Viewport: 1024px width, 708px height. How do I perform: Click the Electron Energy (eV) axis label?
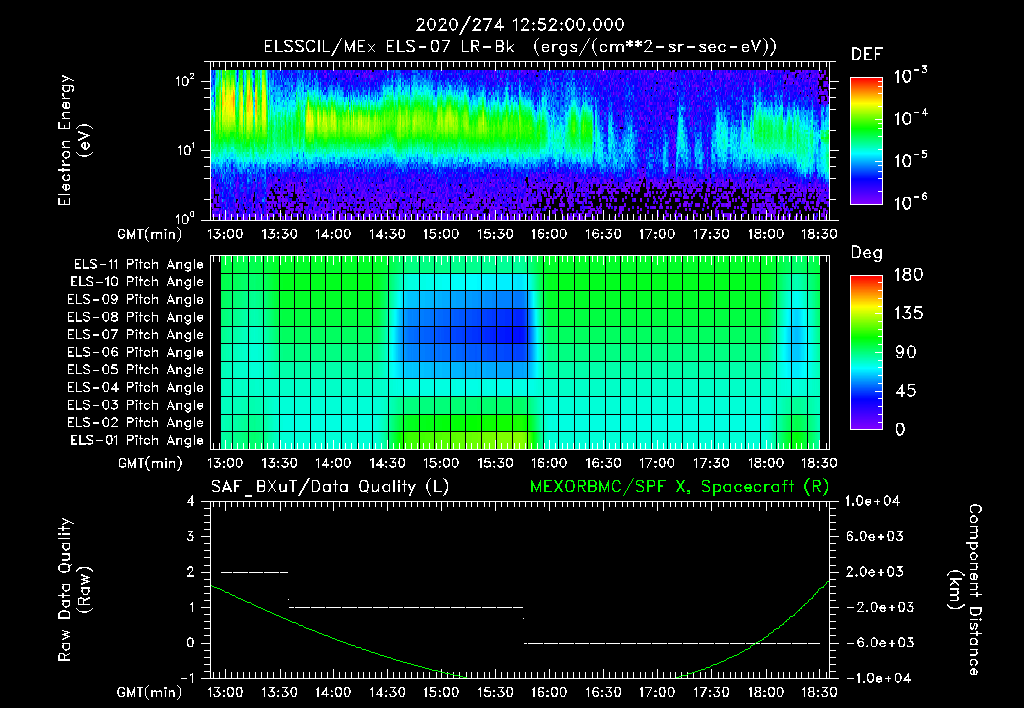(74, 140)
